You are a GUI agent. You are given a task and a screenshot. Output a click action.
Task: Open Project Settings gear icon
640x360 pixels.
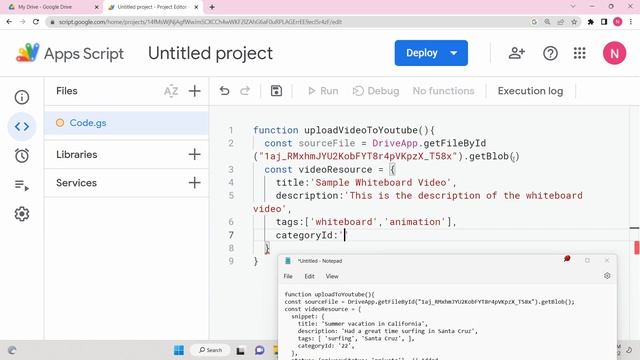22,214
